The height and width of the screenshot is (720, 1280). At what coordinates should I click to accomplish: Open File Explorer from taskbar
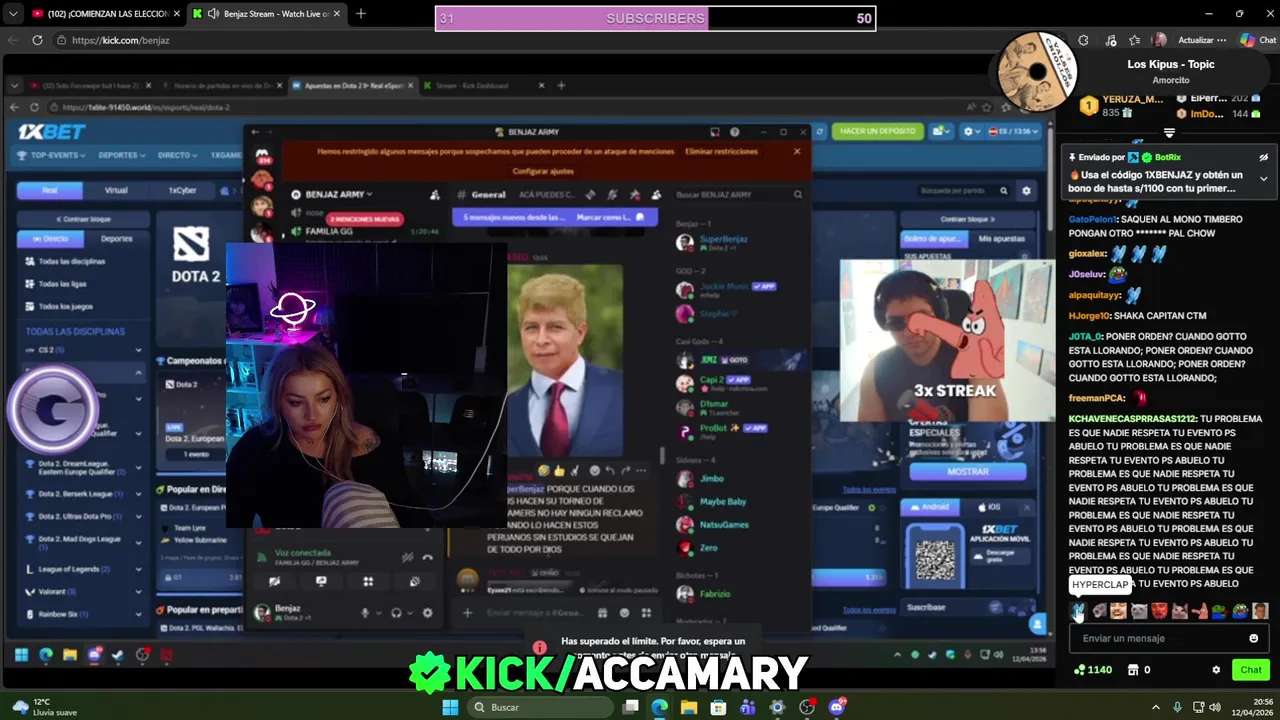[689, 707]
